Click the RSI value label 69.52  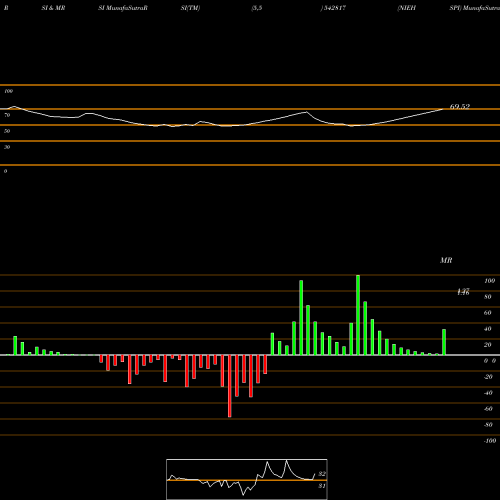tap(460, 107)
